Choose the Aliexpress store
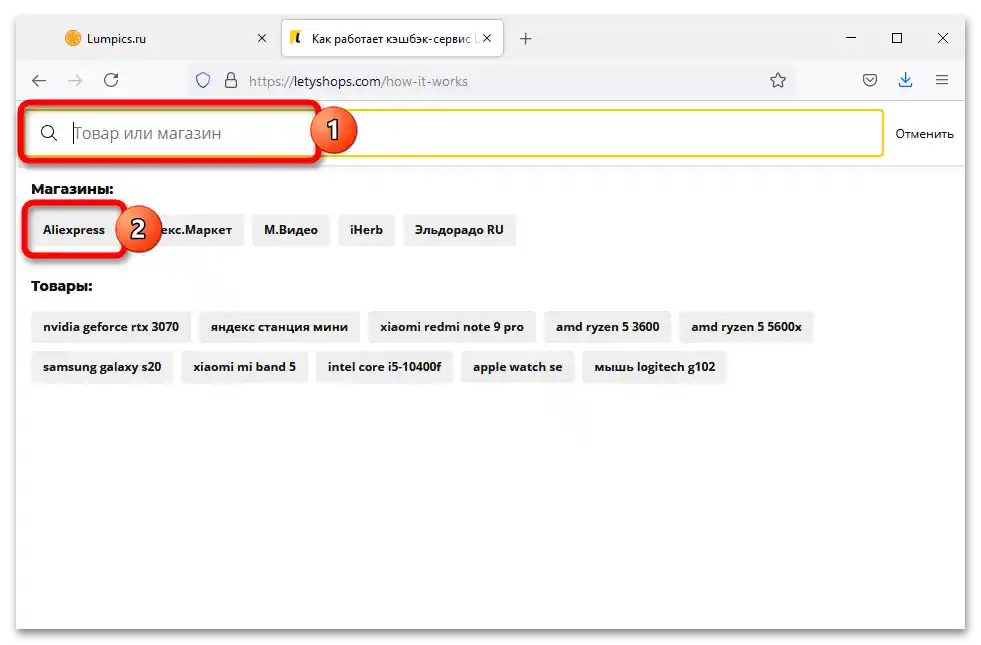This screenshot has height=645, width=981. click(74, 230)
